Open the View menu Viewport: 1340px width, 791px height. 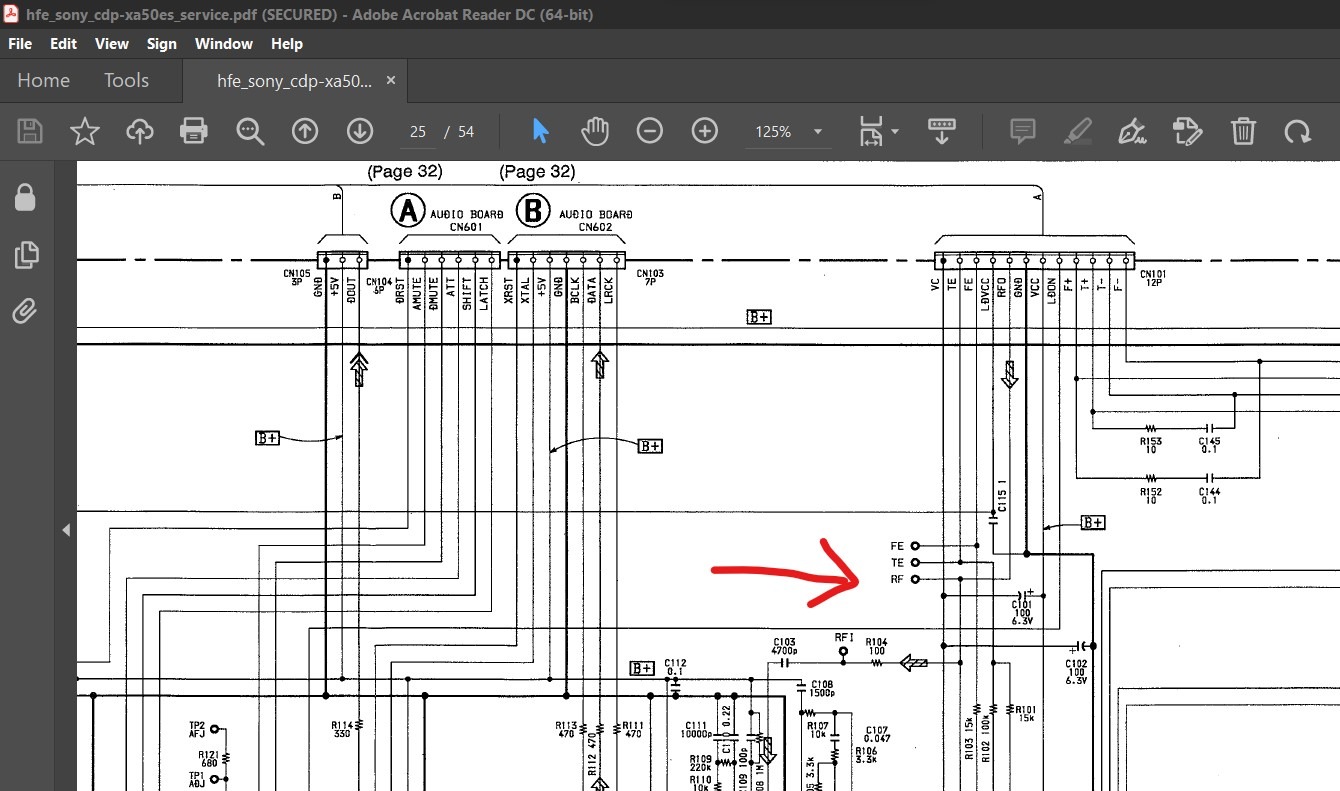[x=112, y=44]
